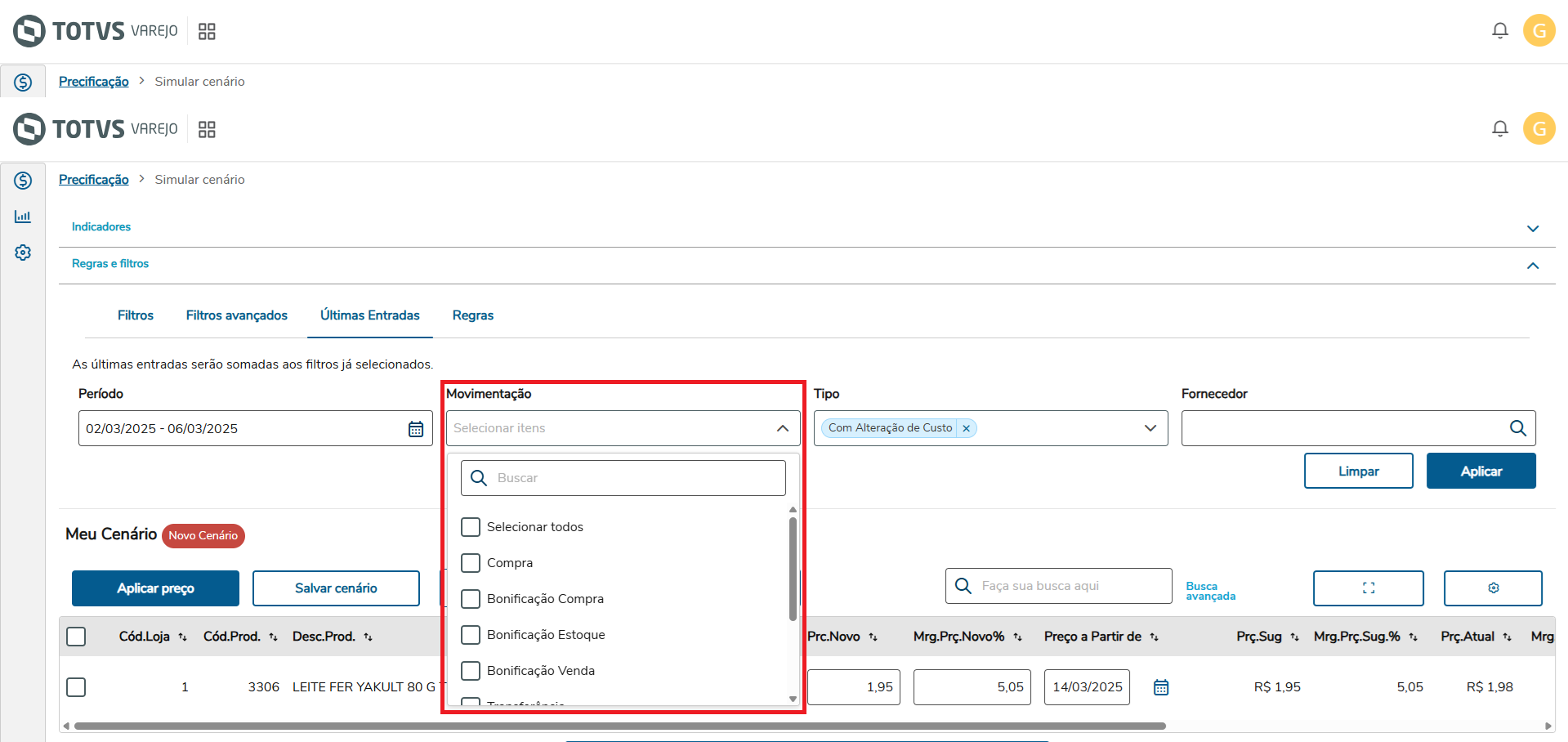This screenshot has height=742, width=1568.
Task: Click the Fornecedor search magnifier icon
Action: (x=1517, y=428)
